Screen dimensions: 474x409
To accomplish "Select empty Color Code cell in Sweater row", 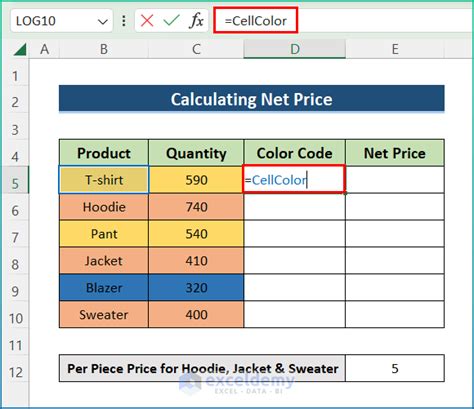I will pyautogui.click(x=295, y=315).
